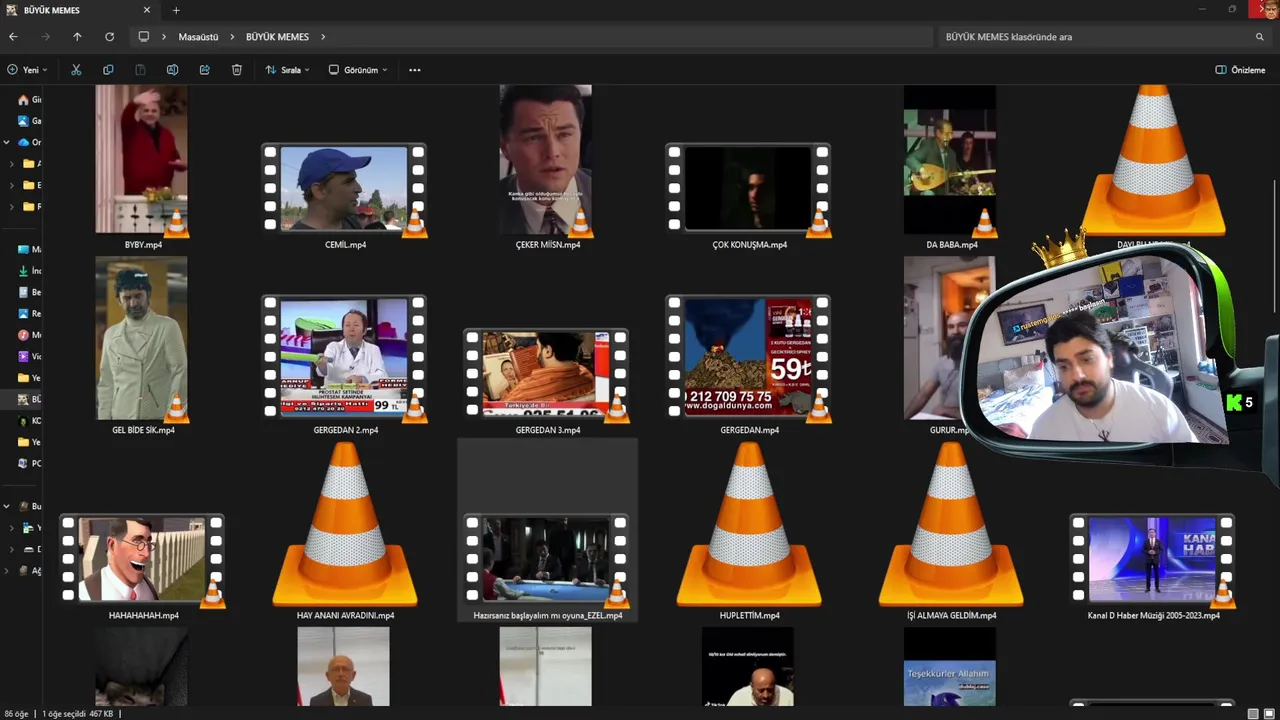Select OneDrive cloud item in sidebar
1280x720 pixels.
pyautogui.click(x=30, y=142)
